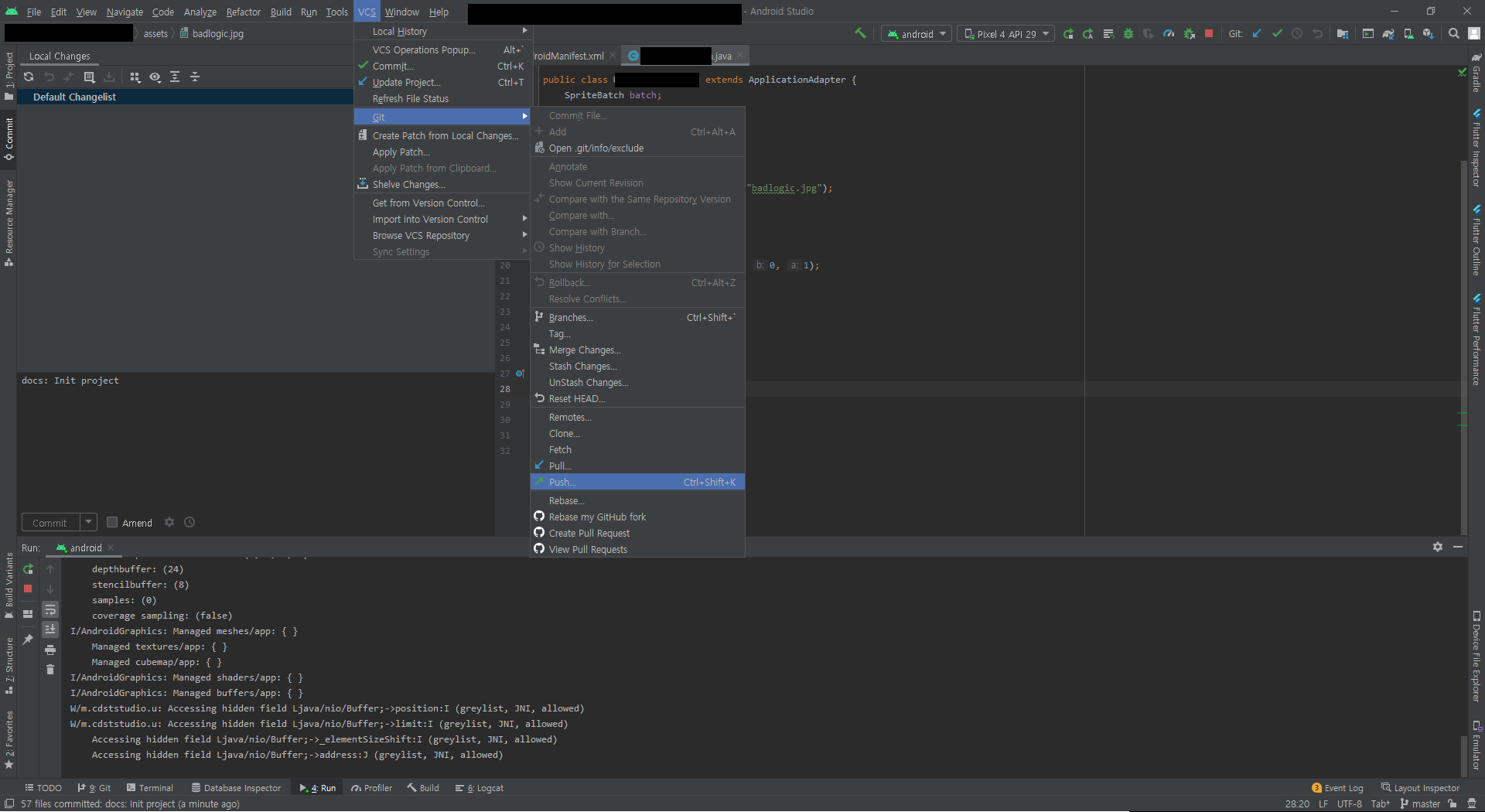Toggle the Soft-Wrap icon in Run console

(x=50, y=609)
